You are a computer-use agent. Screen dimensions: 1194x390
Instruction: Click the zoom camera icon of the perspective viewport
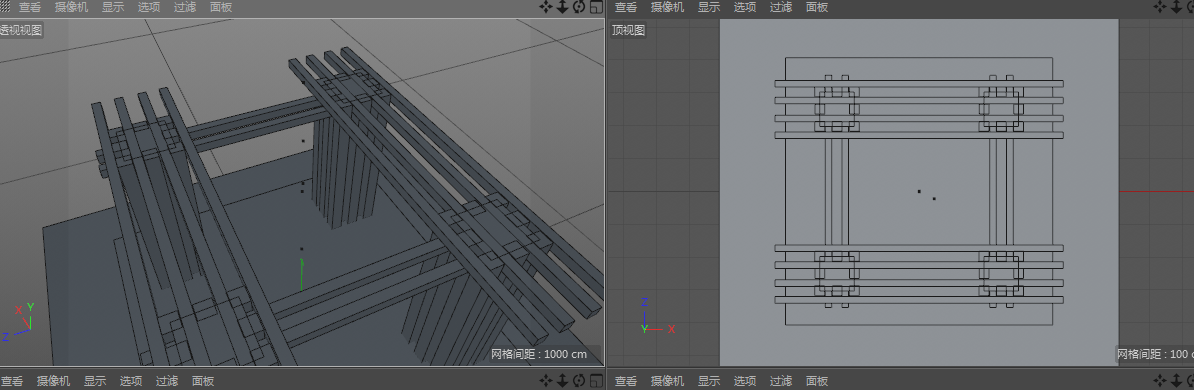[563, 7]
